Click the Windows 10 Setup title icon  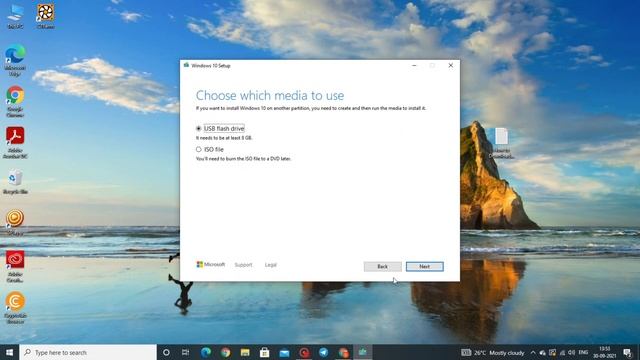[186, 65]
